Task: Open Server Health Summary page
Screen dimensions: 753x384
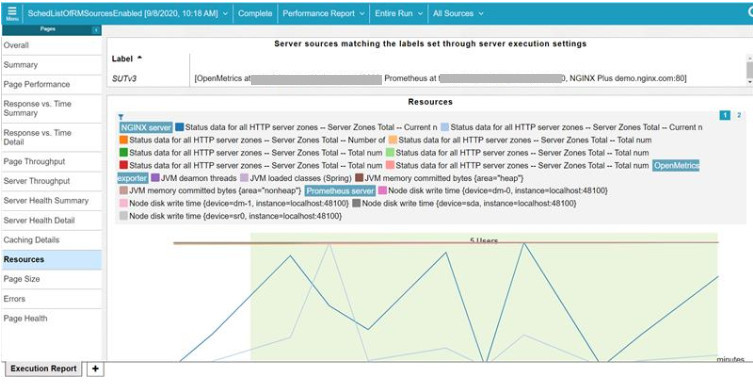Action: tap(52, 201)
